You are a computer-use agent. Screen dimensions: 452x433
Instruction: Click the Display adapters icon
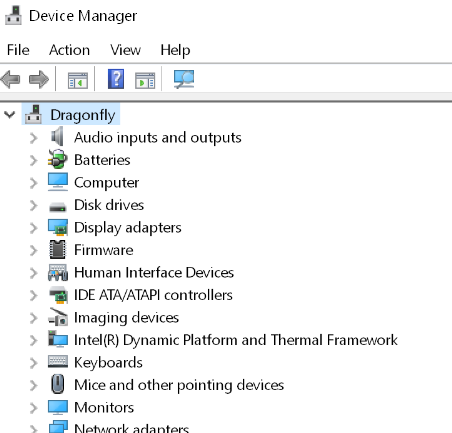pyautogui.click(x=58, y=227)
